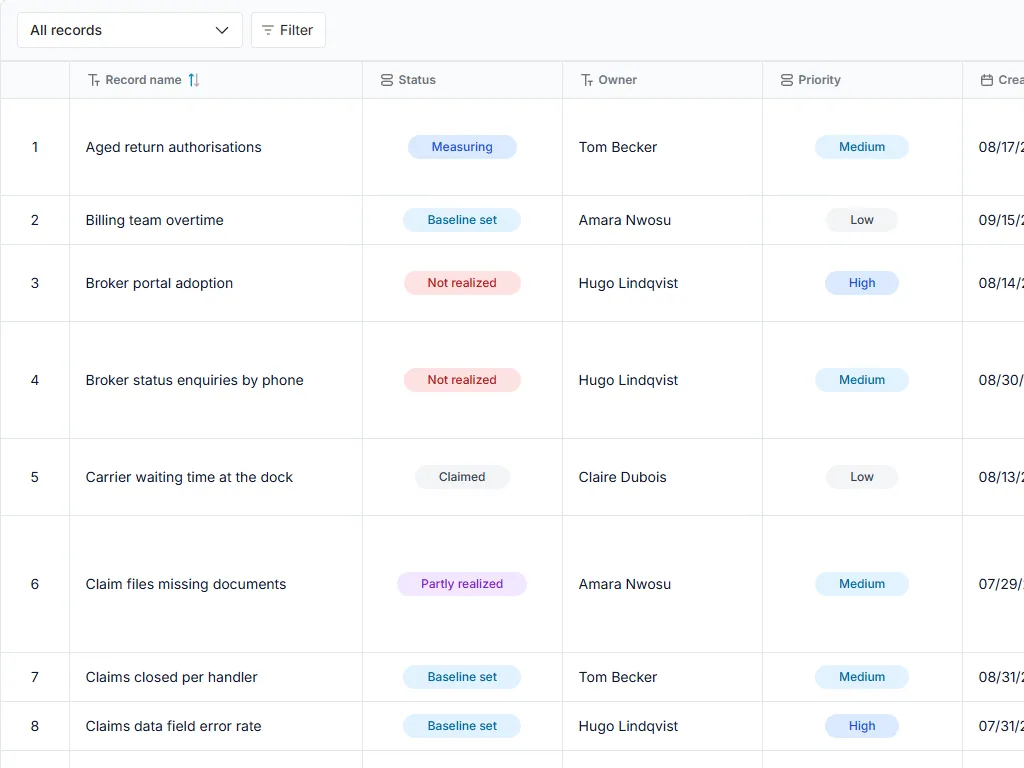Open the record 'Billing team overtime'

[155, 220]
